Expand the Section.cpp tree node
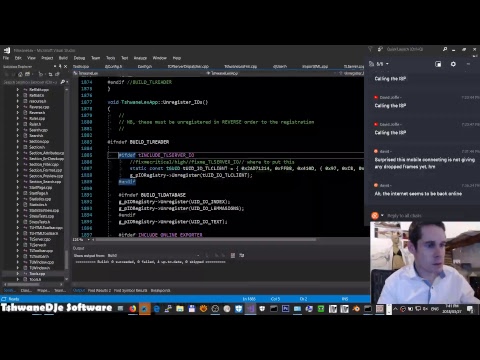The height and width of the screenshot is (360, 480). coord(18,141)
